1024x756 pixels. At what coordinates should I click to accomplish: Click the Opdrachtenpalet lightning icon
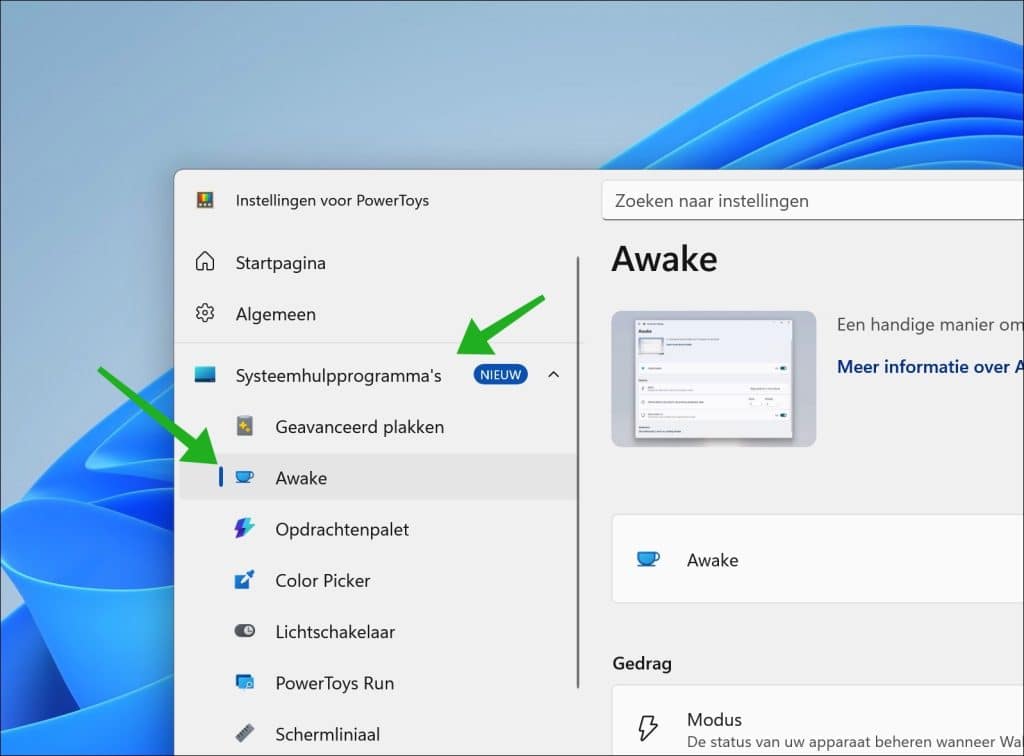point(244,528)
